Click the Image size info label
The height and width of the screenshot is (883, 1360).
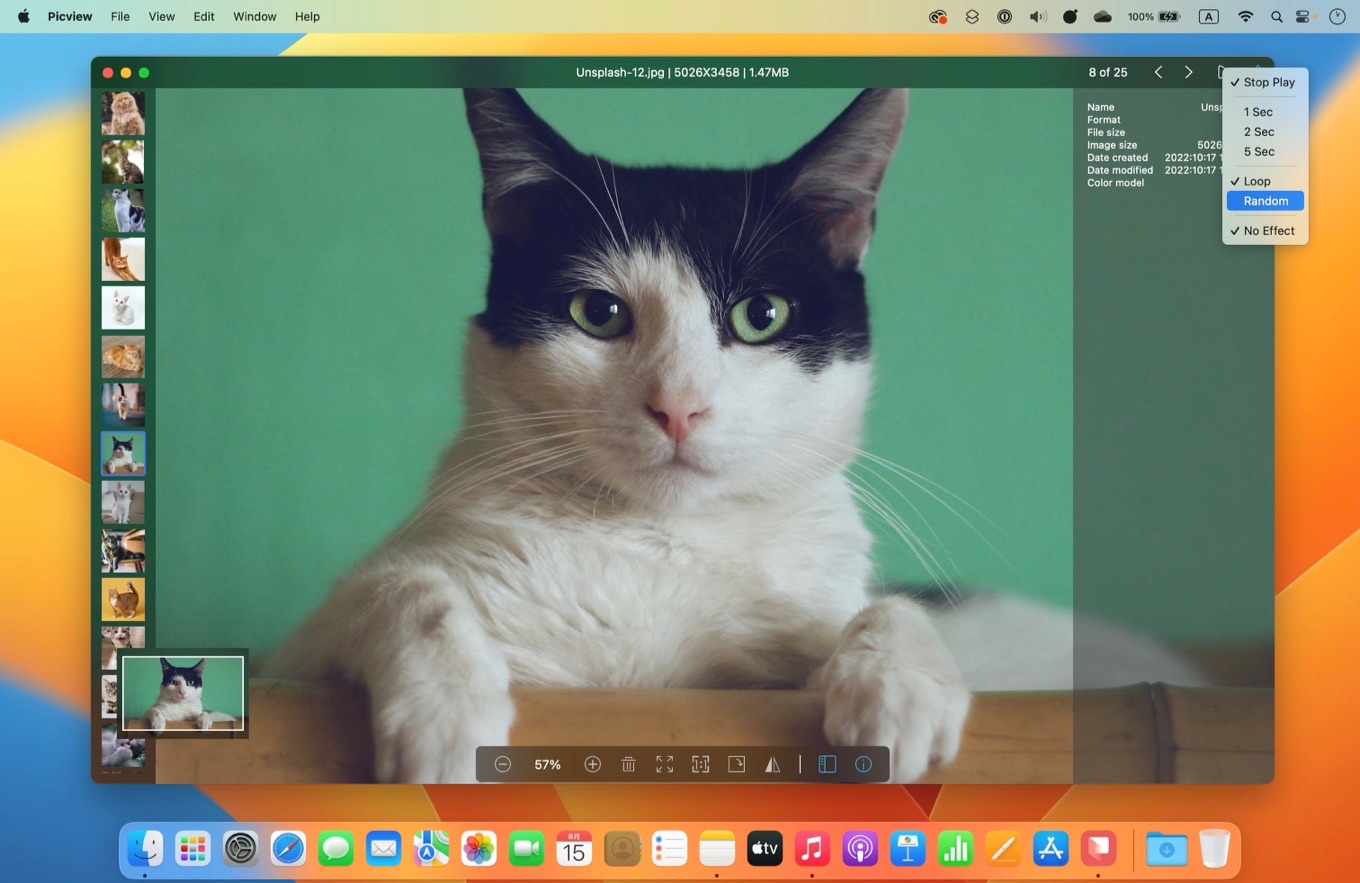pyautogui.click(x=1112, y=145)
